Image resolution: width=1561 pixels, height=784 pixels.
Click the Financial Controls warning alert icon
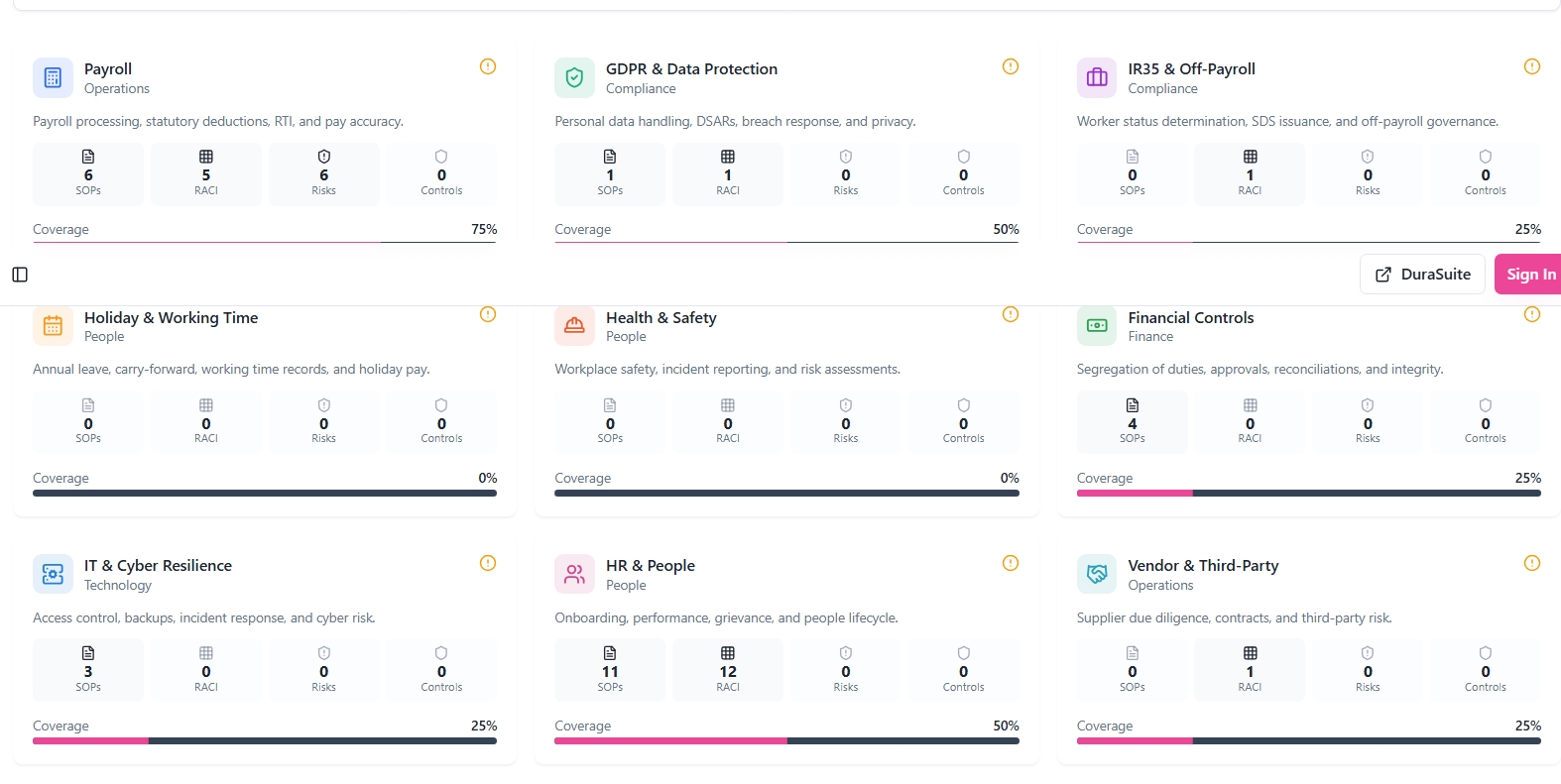coord(1532,314)
